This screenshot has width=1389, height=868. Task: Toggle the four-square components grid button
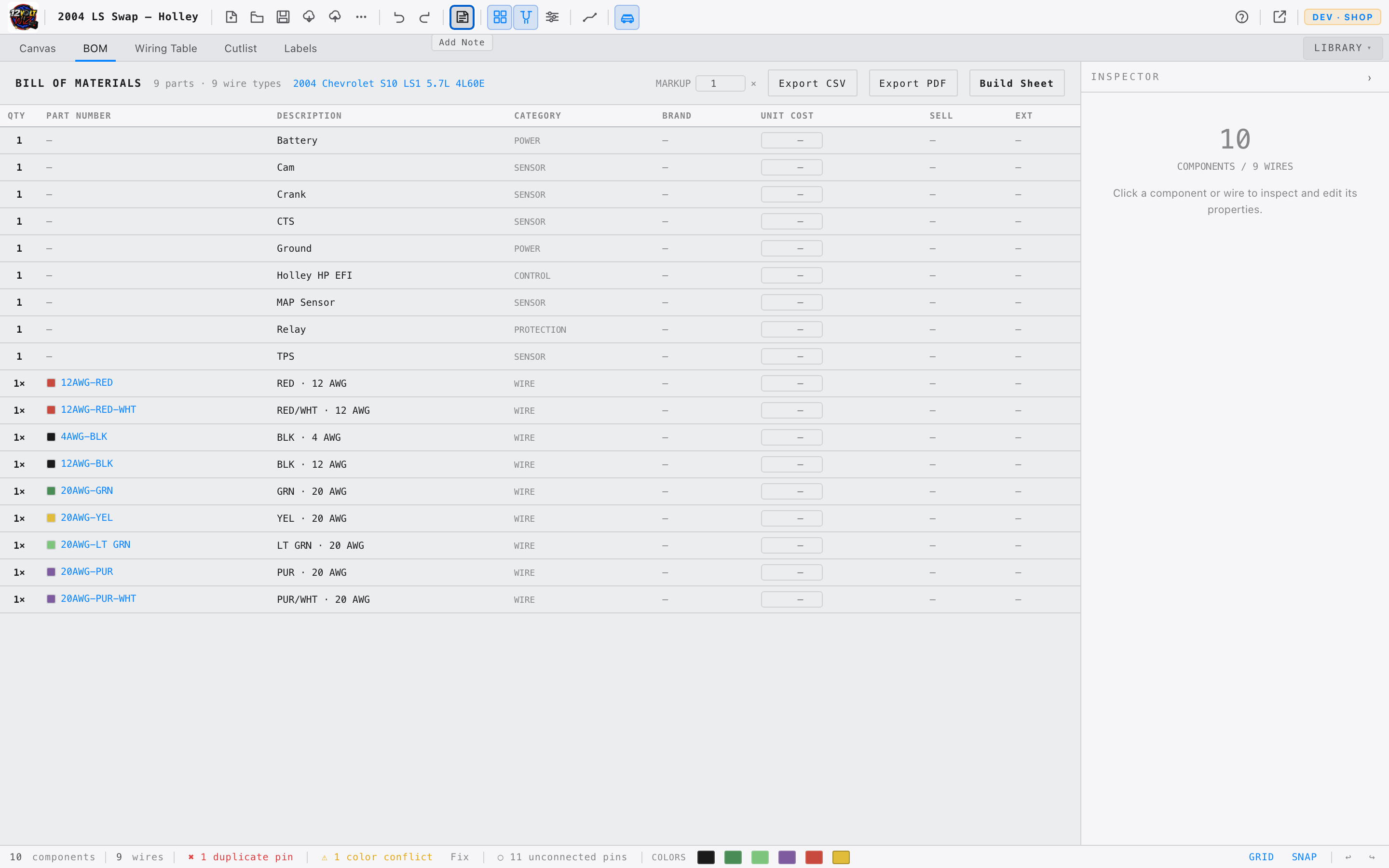(x=500, y=17)
